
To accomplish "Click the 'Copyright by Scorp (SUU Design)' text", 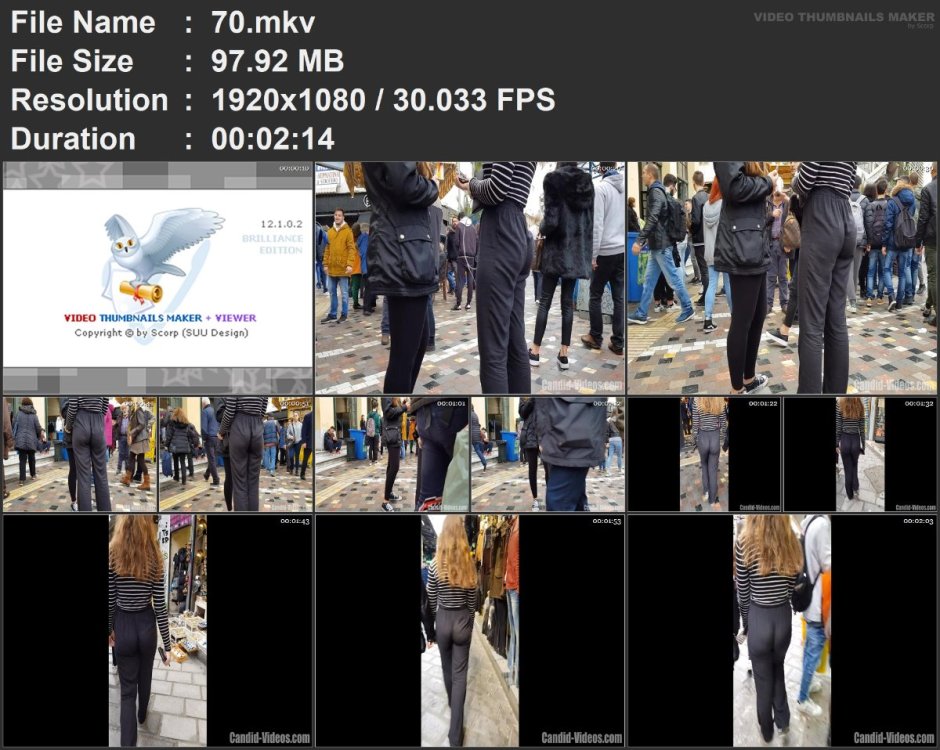I will [161, 333].
